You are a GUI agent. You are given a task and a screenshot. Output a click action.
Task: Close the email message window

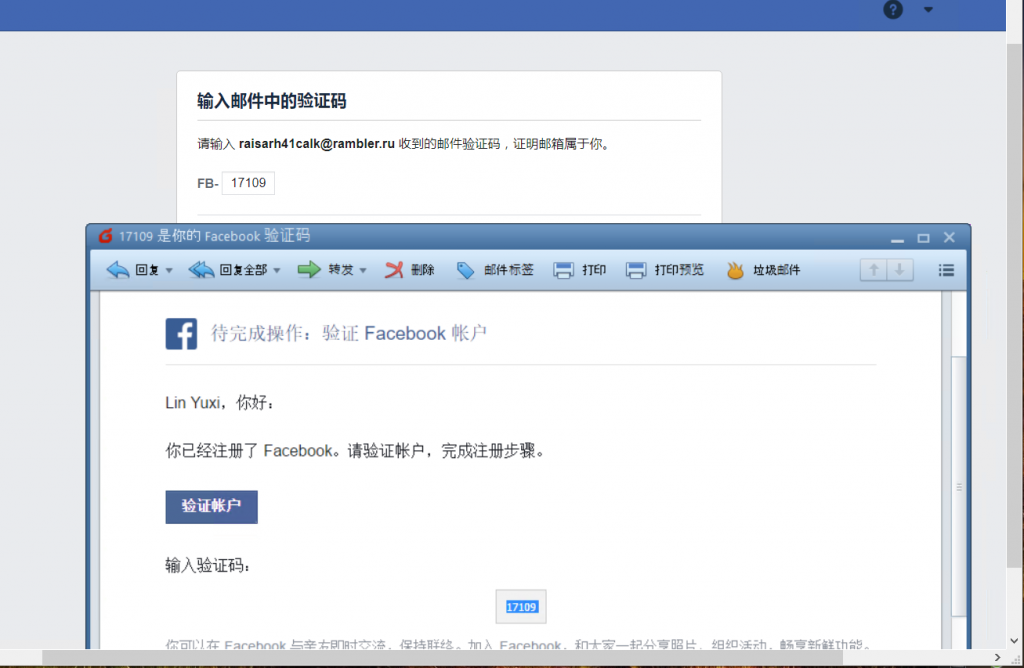pyautogui.click(x=950, y=237)
